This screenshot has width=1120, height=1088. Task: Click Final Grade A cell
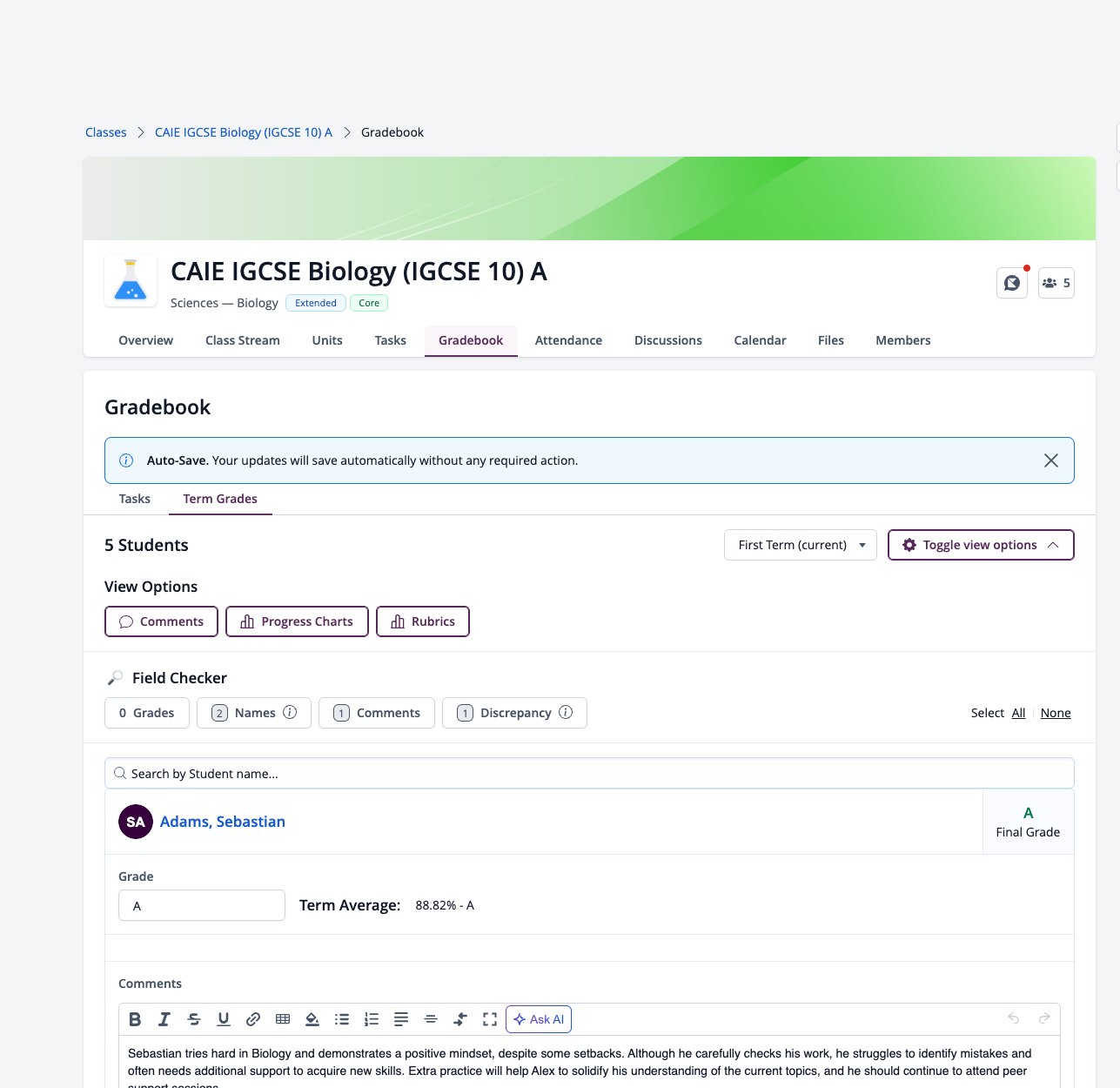click(x=1028, y=822)
